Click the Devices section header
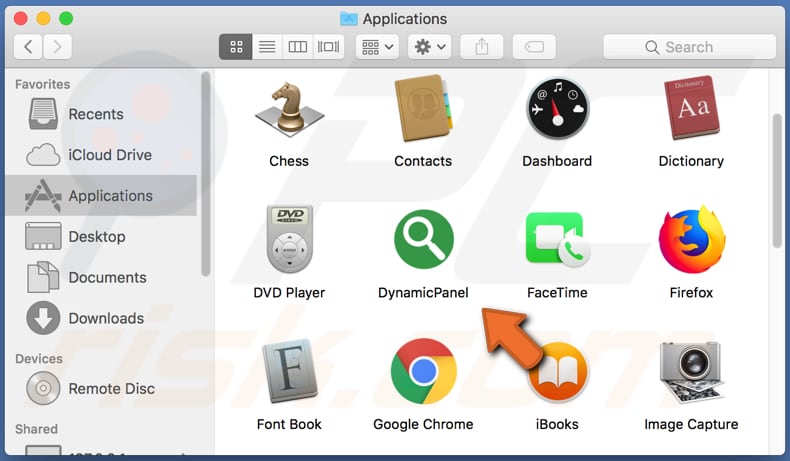The image size is (790, 461). point(39,359)
